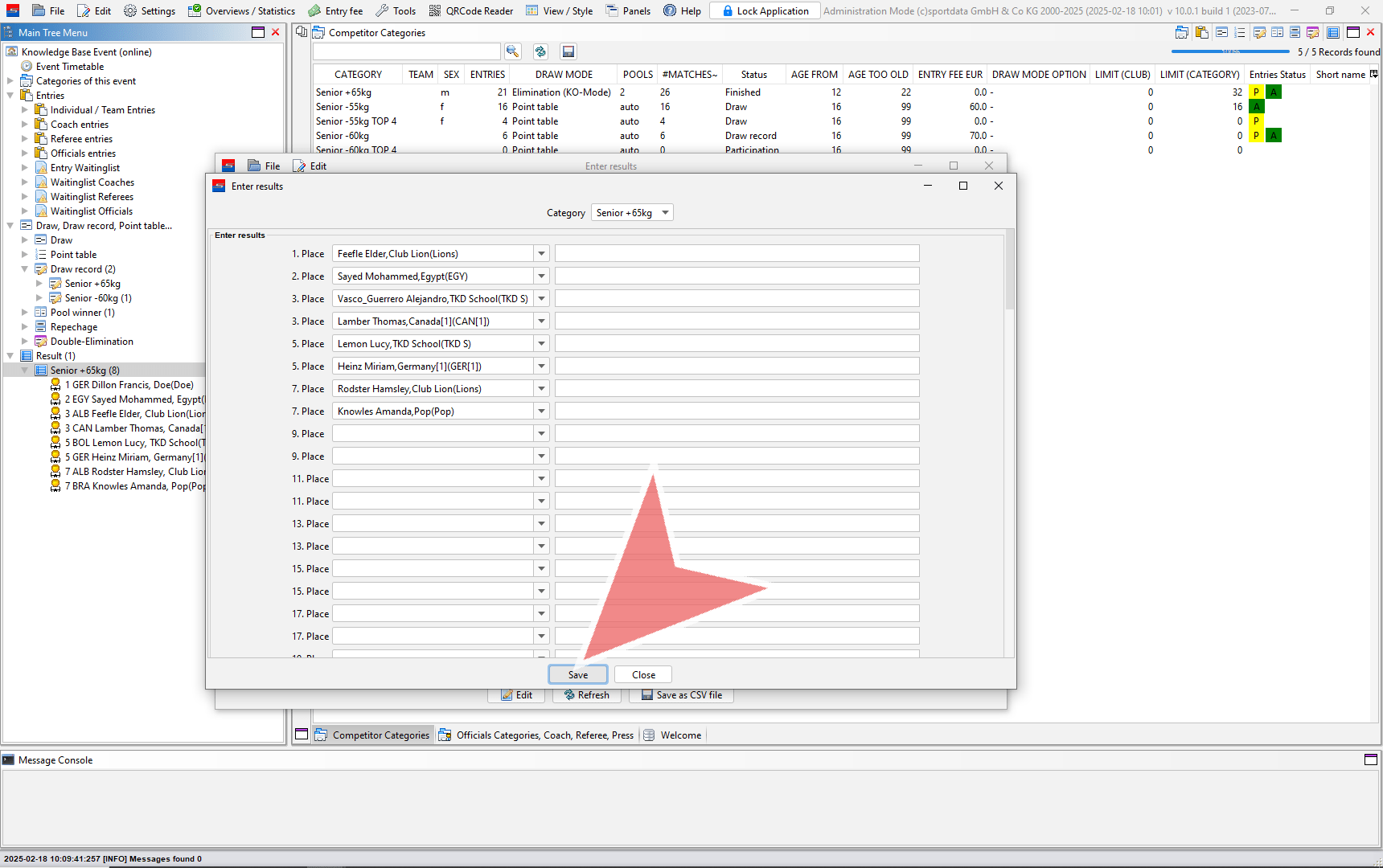Screen dimensions: 1383x868
Task: Open the Category dropdown showing Senior +65kg
Action: click(632, 213)
